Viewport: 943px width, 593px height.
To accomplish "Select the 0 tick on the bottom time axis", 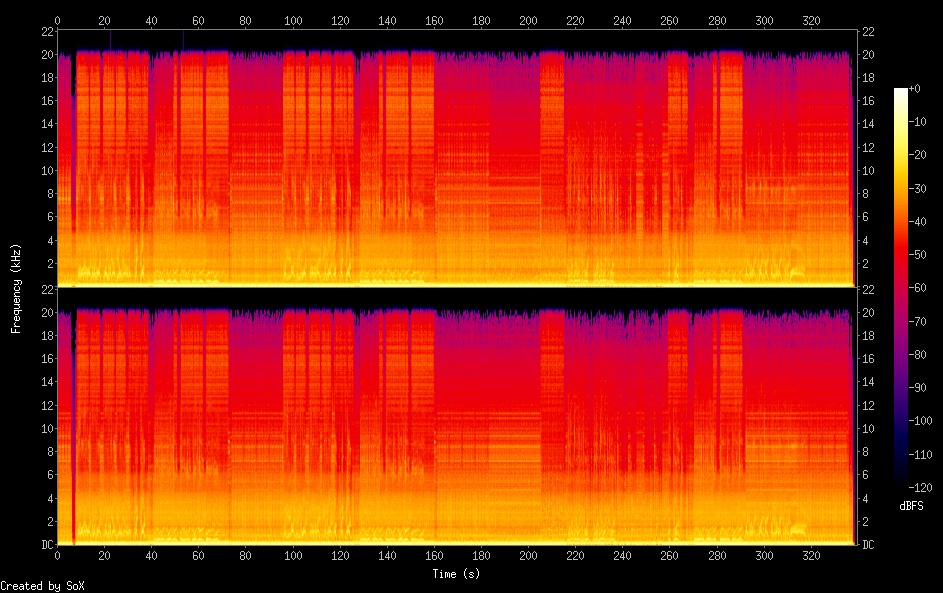I will 57,556.
